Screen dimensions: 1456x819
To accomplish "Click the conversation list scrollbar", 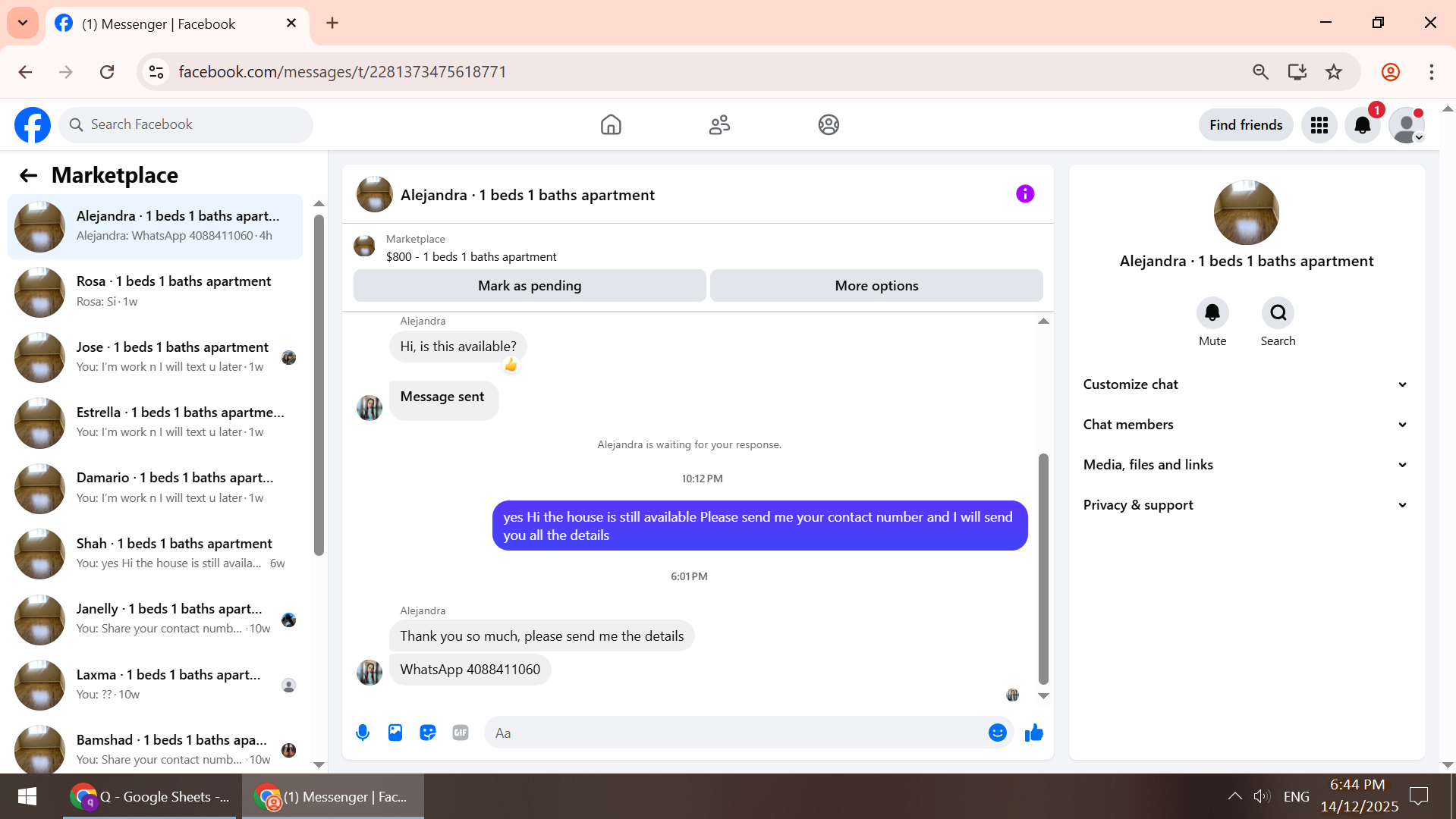I will tap(319, 385).
